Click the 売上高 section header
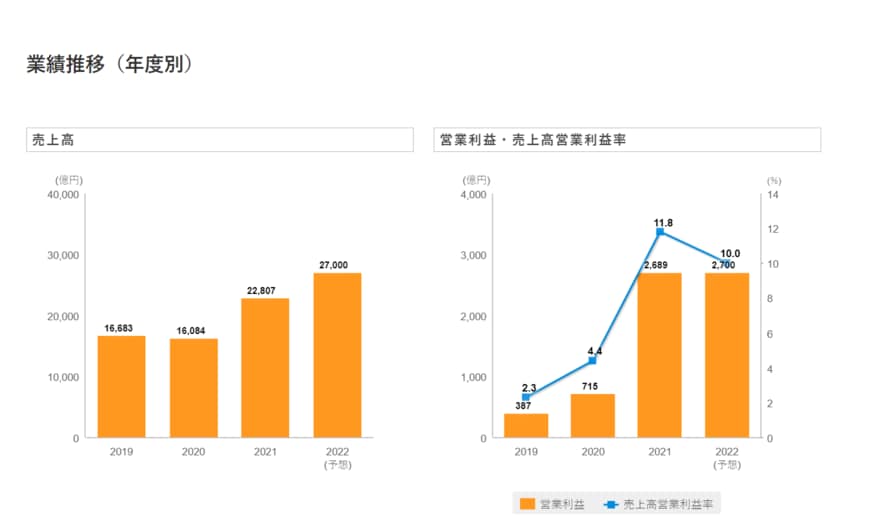870x526 pixels. [x=220, y=140]
